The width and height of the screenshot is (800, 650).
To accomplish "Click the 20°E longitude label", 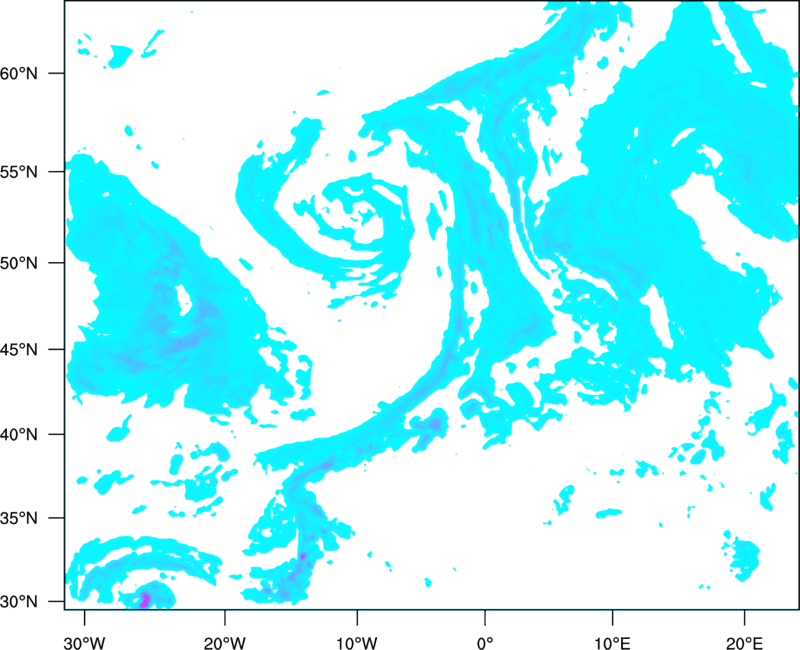I will [744, 643].
